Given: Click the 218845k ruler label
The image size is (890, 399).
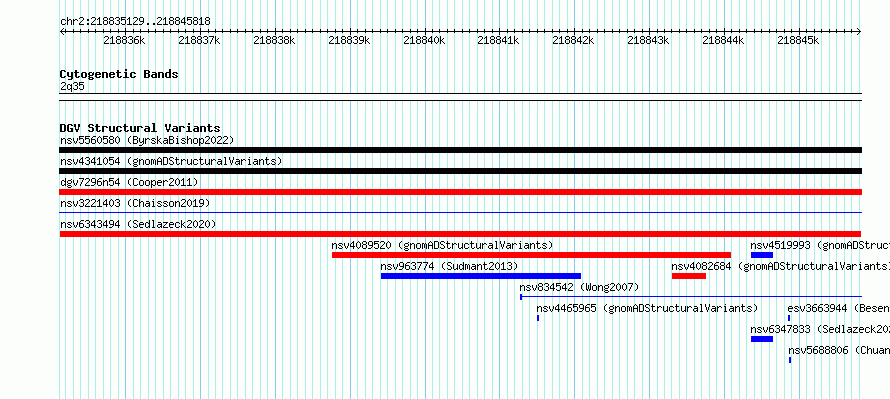Looking at the screenshot, I should tap(798, 40).
